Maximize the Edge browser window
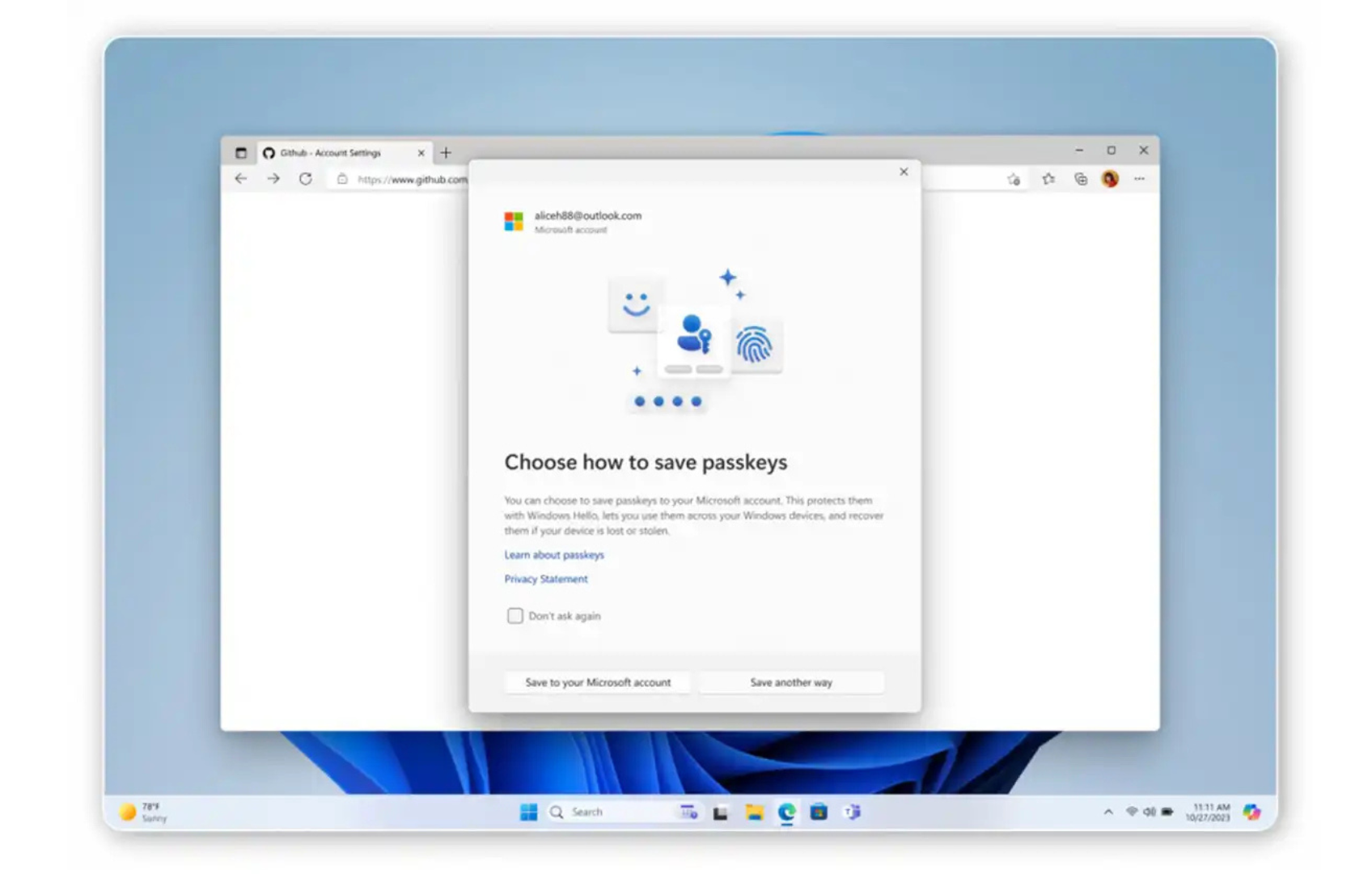Viewport: 1372px width, 874px height. (x=1112, y=151)
